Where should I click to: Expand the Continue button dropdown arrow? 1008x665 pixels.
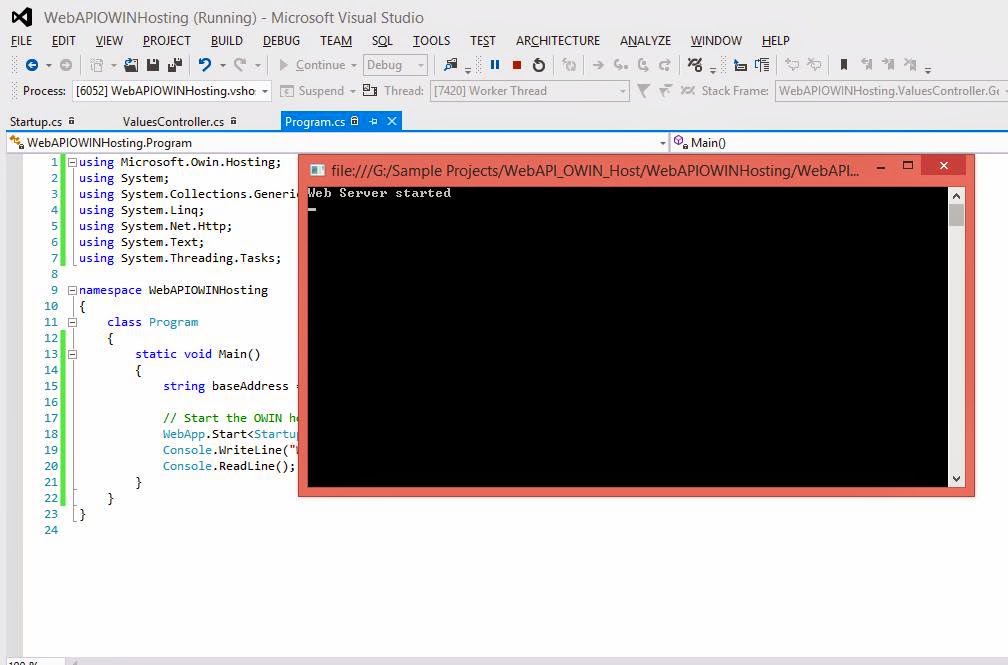point(354,66)
